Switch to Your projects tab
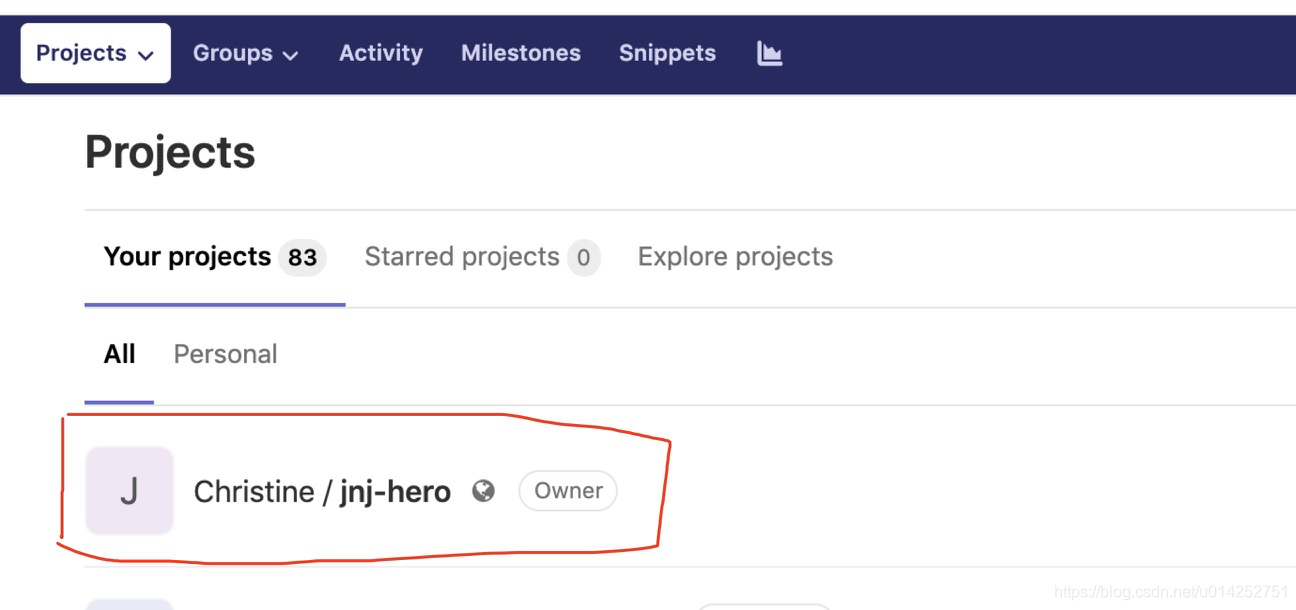1296x610 pixels. pyautogui.click(x=214, y=257)
